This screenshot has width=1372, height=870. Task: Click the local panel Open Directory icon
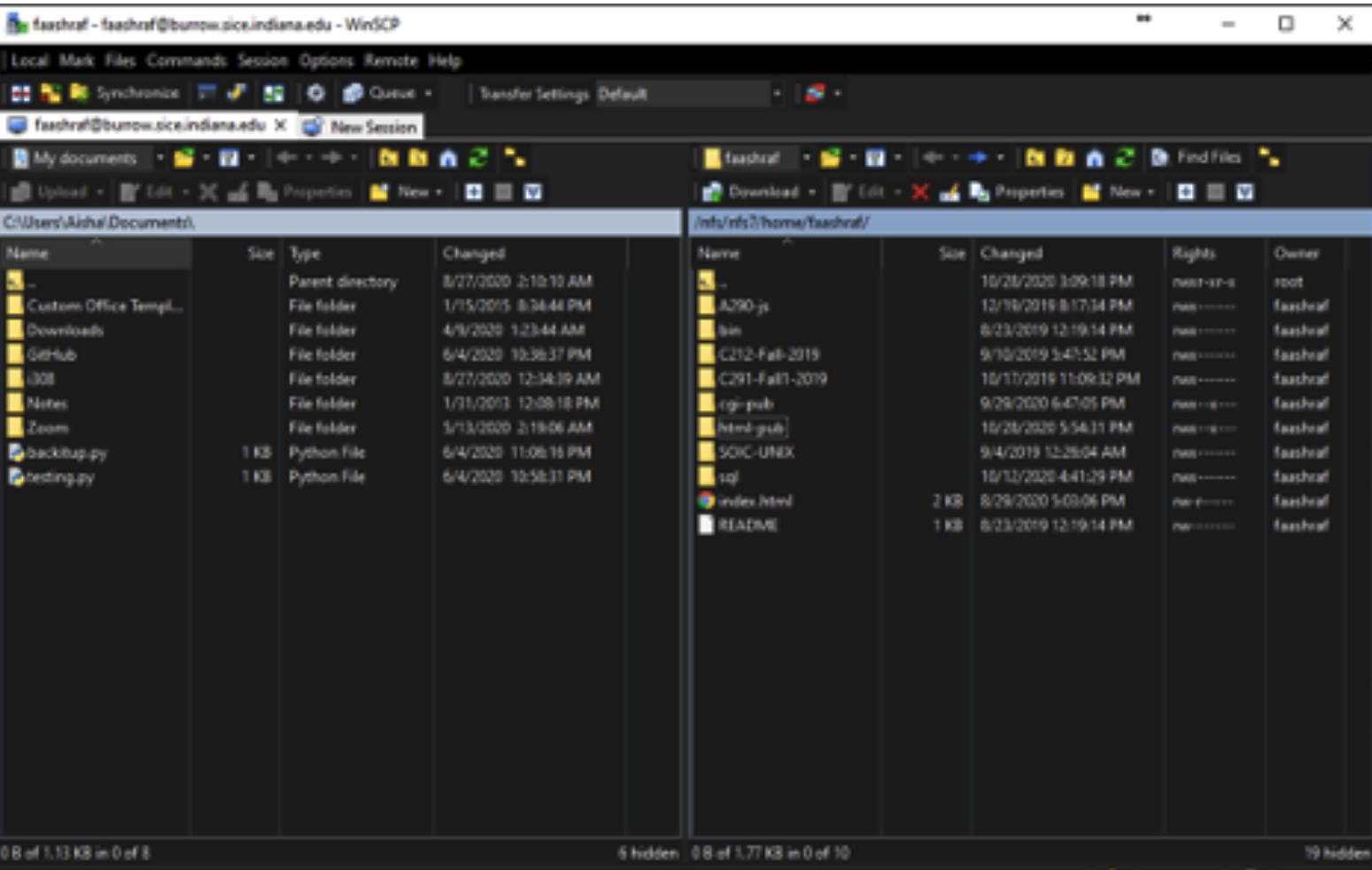(183, 159)
